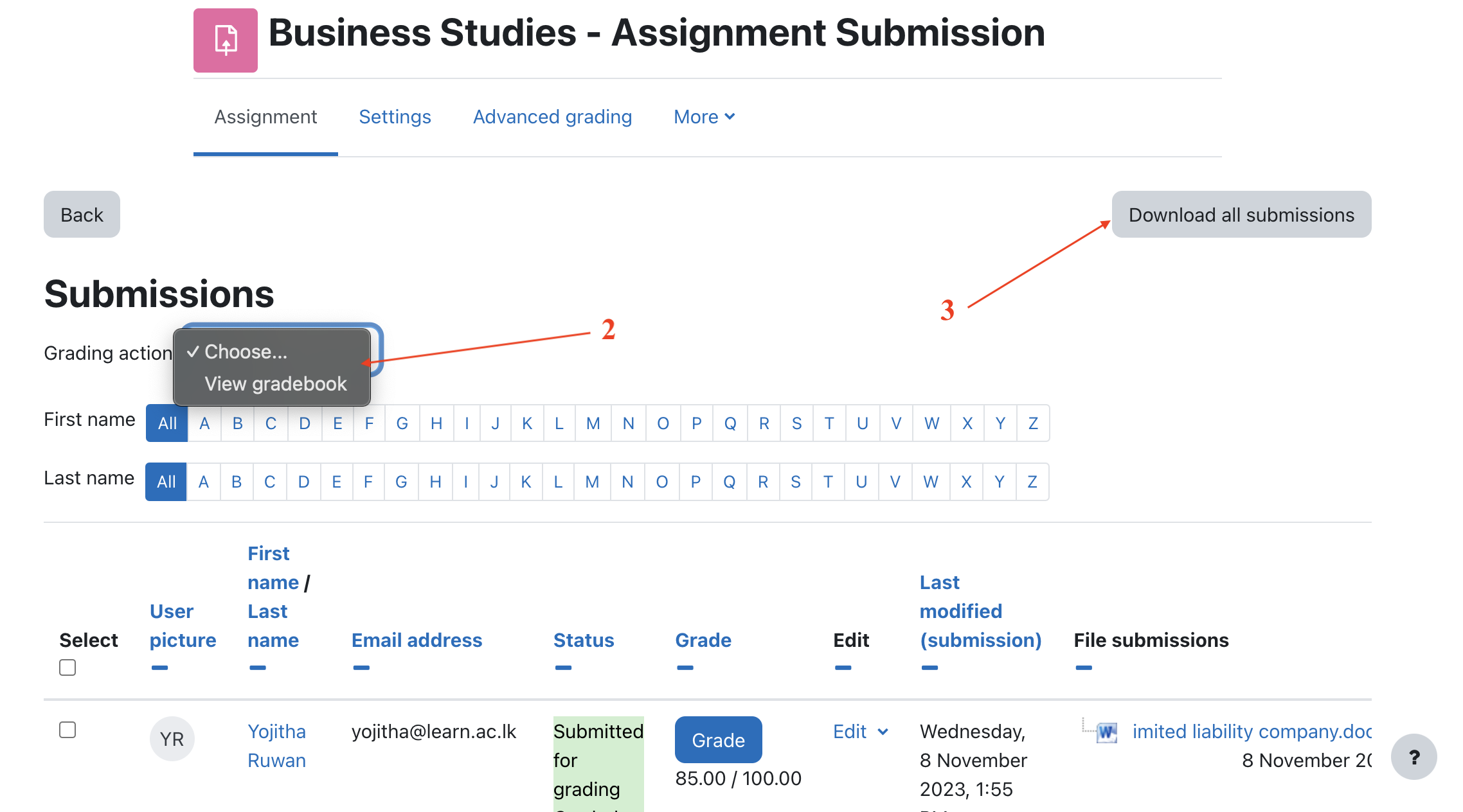Click the Word document file icon
This screenshot has width=1463, height=812.
pos(1107,732)
